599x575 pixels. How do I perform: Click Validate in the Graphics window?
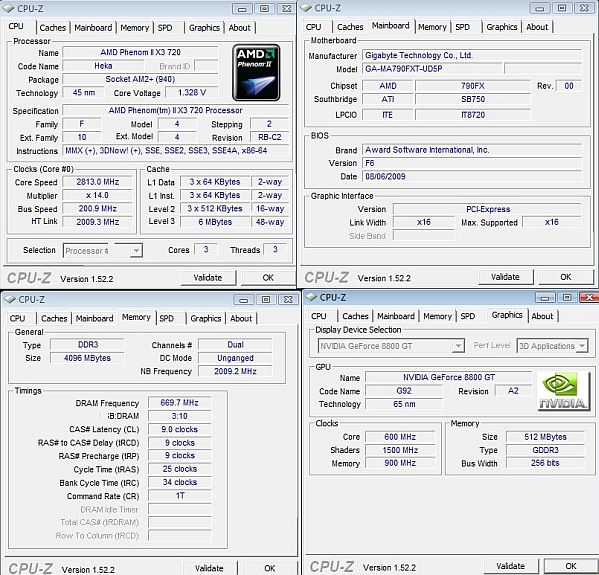pos(511,566)
